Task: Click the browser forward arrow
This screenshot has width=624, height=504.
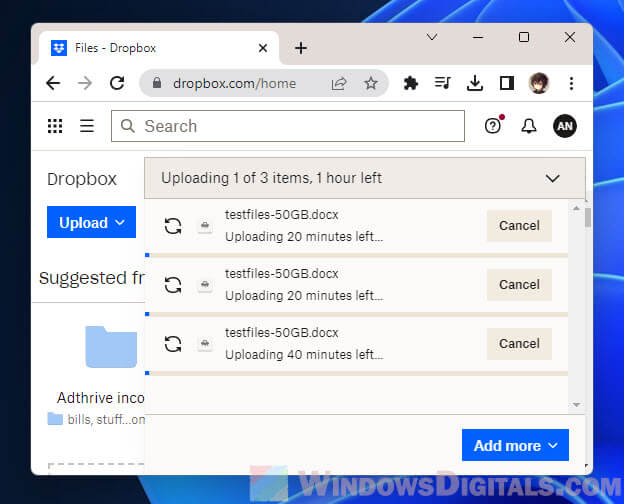Action: 85,83
